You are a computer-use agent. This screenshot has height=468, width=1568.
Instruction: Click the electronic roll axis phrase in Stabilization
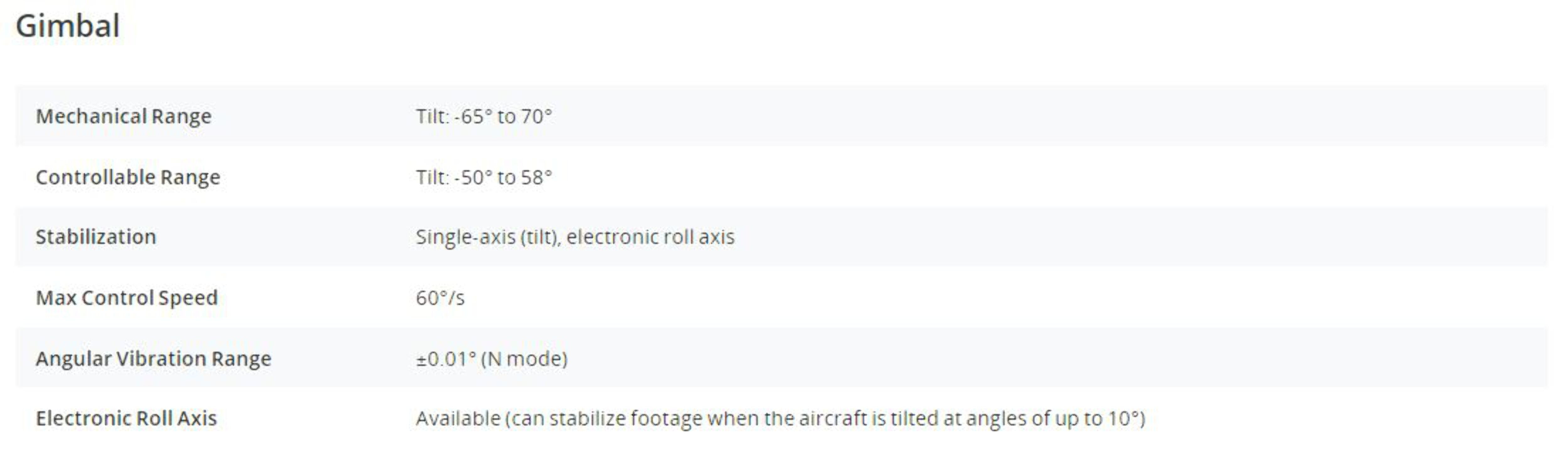651,237
